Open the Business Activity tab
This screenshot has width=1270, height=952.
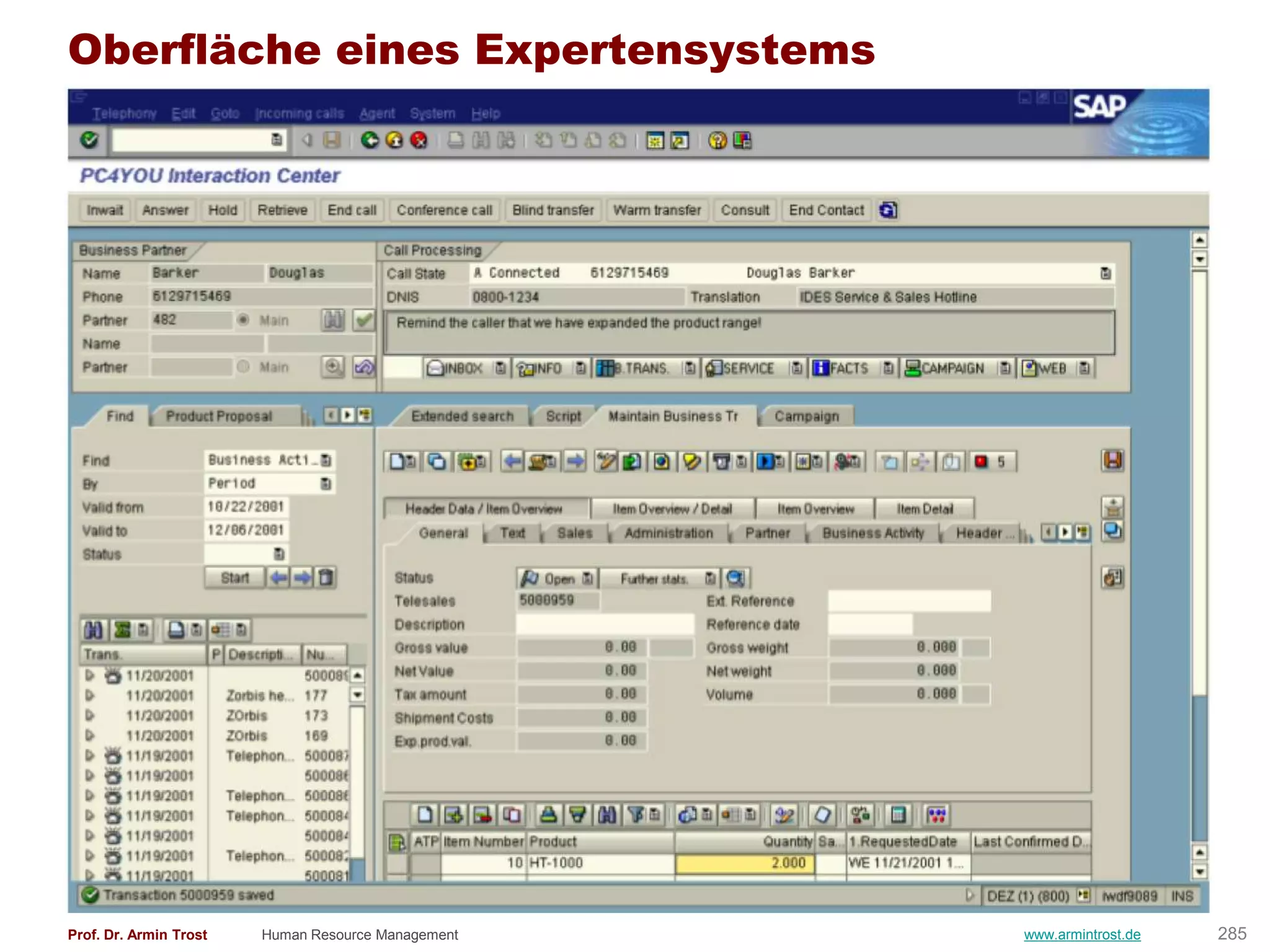(x=873, y=533)
